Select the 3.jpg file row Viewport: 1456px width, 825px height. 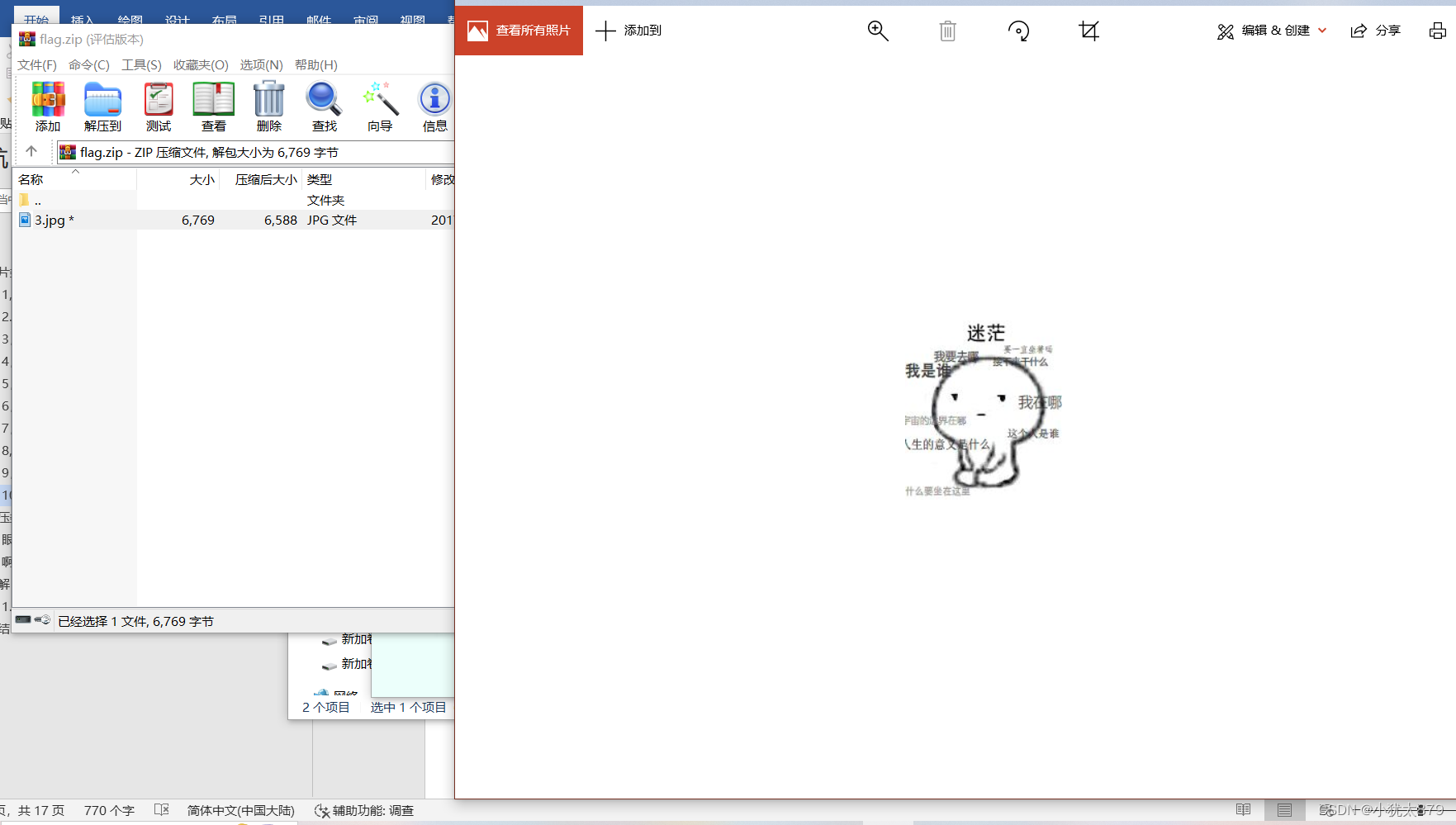pos(234,220)
